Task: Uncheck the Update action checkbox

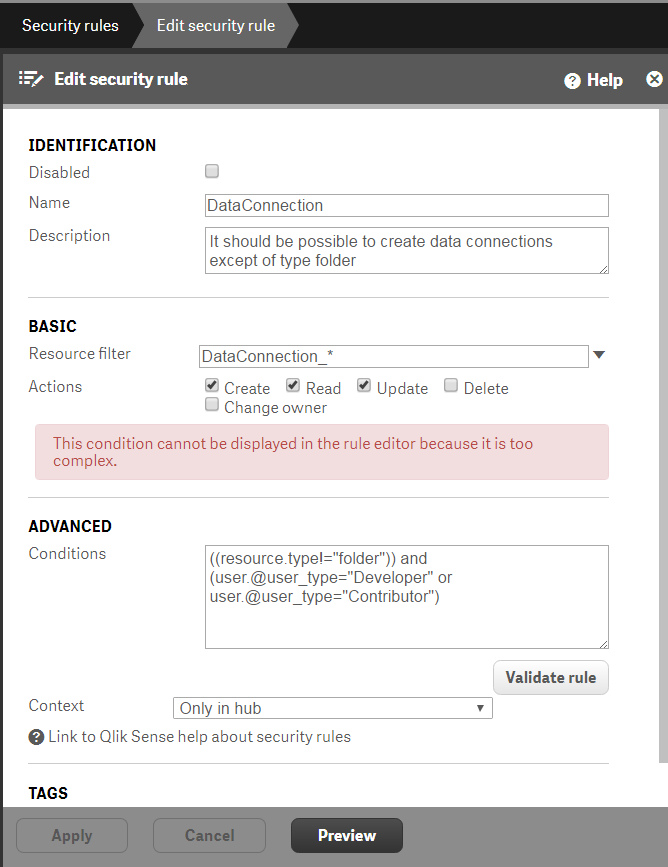Action: [x=363, y=385]
